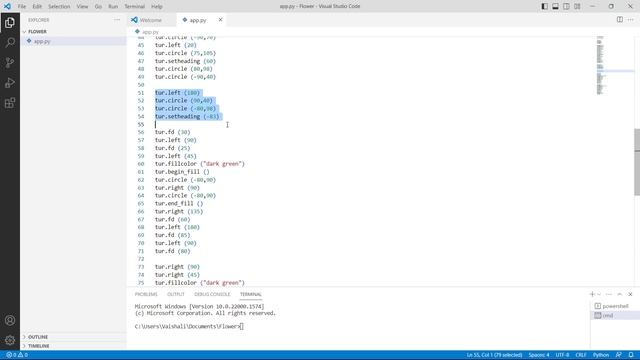Click tur.right (135) on line 66
This screenshot has width=640, height=360.
pyautogui.click(x=179, y=211)
